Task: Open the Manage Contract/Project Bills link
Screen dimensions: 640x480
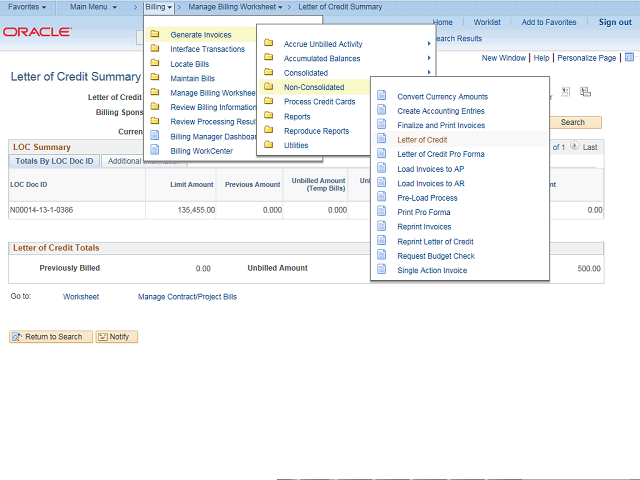Action: point(187,297)
